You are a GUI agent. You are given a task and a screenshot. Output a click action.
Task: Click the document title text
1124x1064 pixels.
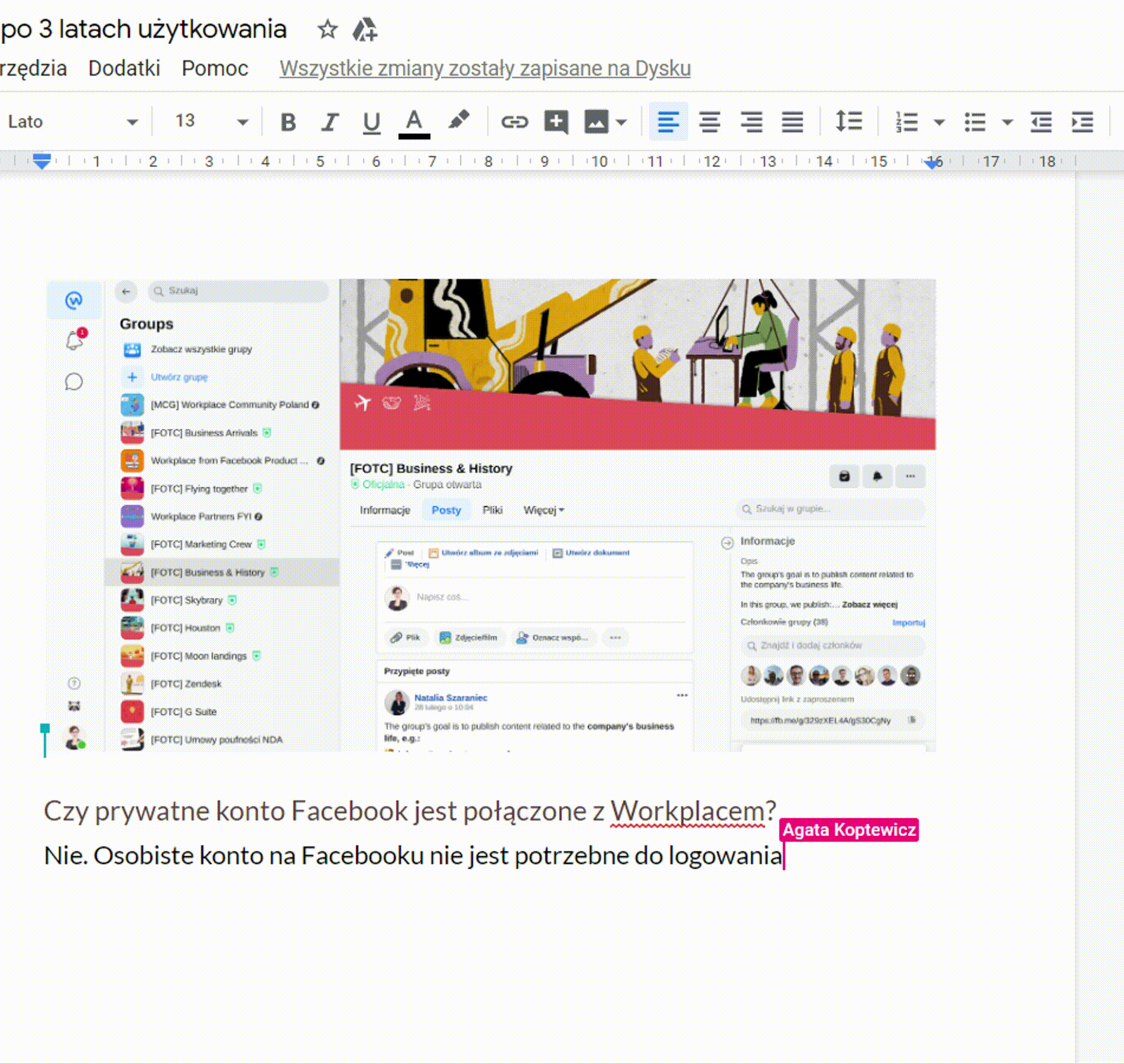click(x=143, y=29)
